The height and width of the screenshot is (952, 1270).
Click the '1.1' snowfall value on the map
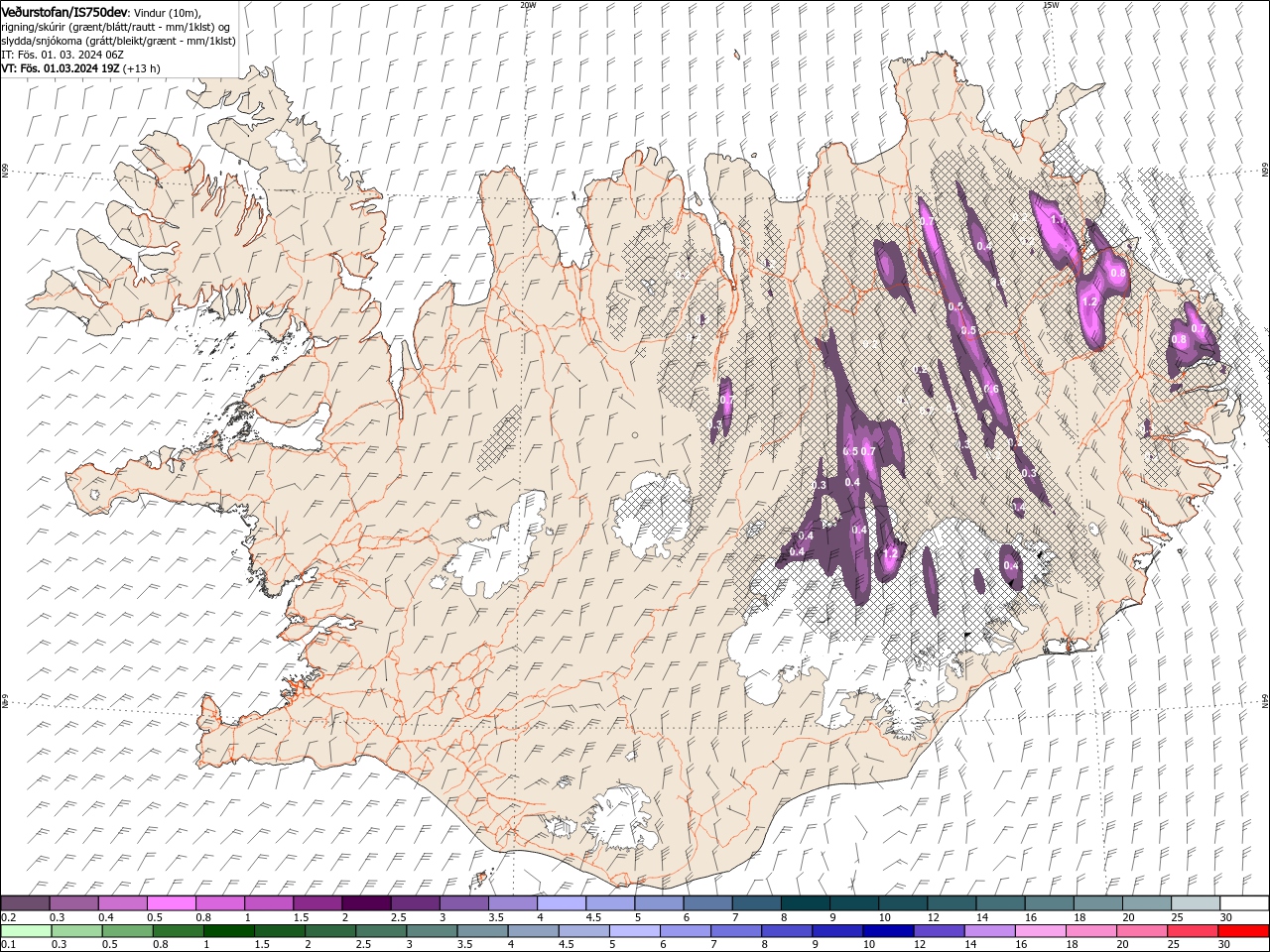pyautogui.click(x=1057, y=220)
